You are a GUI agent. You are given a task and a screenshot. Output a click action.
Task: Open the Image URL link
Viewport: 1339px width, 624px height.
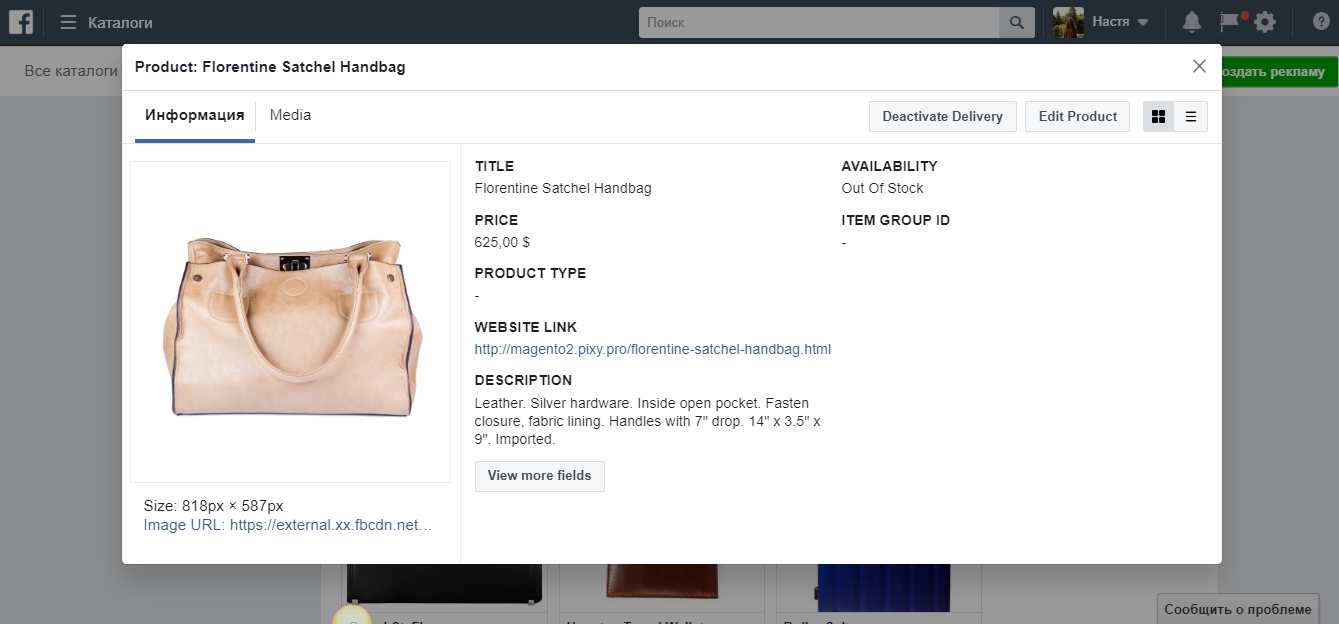(x=287, y=524)
